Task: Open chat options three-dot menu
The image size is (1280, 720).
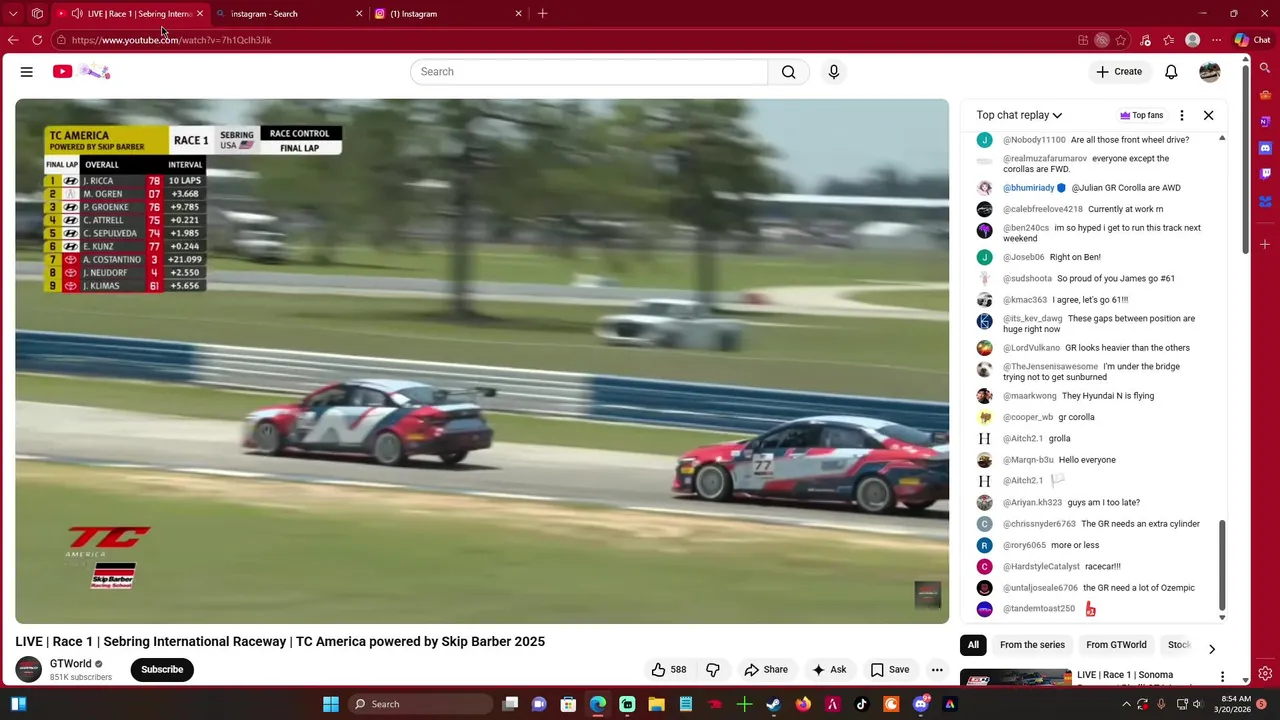Action: pos(1182,115)
